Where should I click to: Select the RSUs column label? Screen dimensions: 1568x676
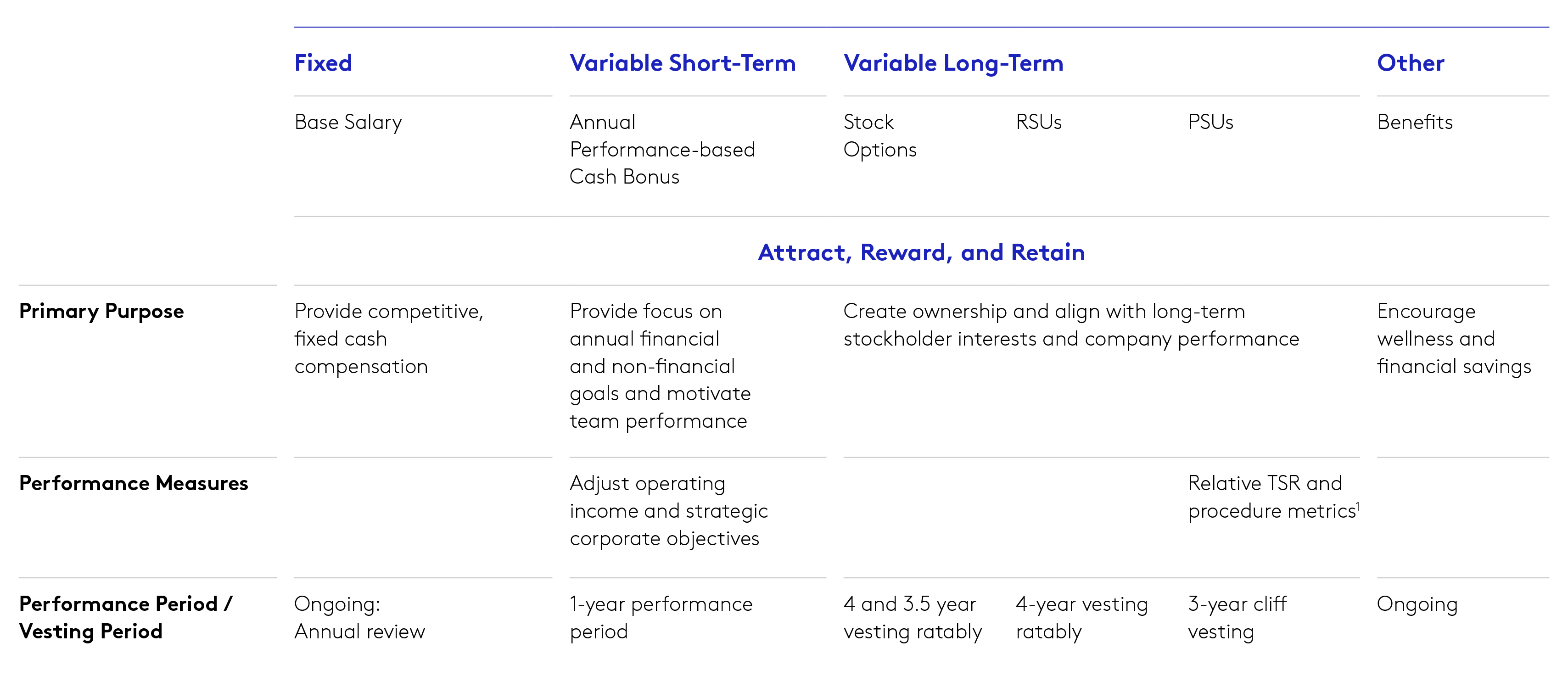1038,122
